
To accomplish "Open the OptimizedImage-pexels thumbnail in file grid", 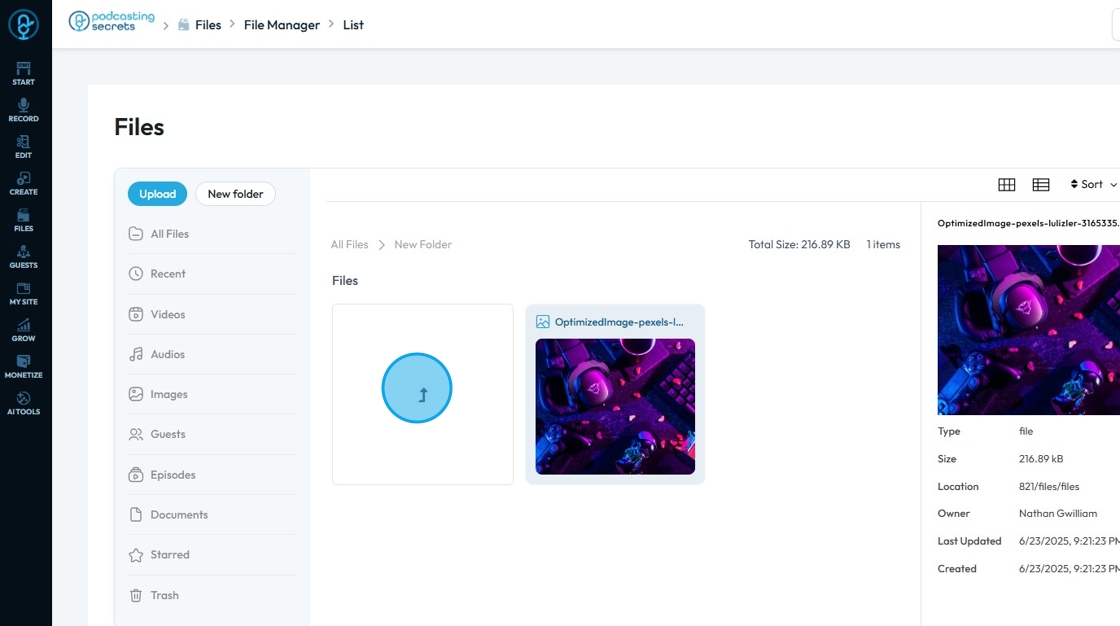I will tap(615, 407).
